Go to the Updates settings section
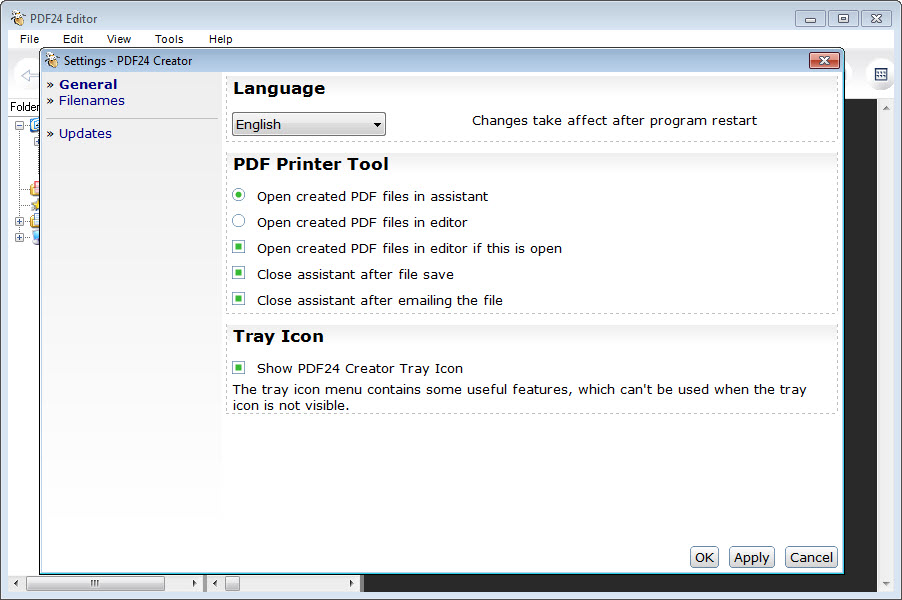Screen dimensions: 902x600 85,134
